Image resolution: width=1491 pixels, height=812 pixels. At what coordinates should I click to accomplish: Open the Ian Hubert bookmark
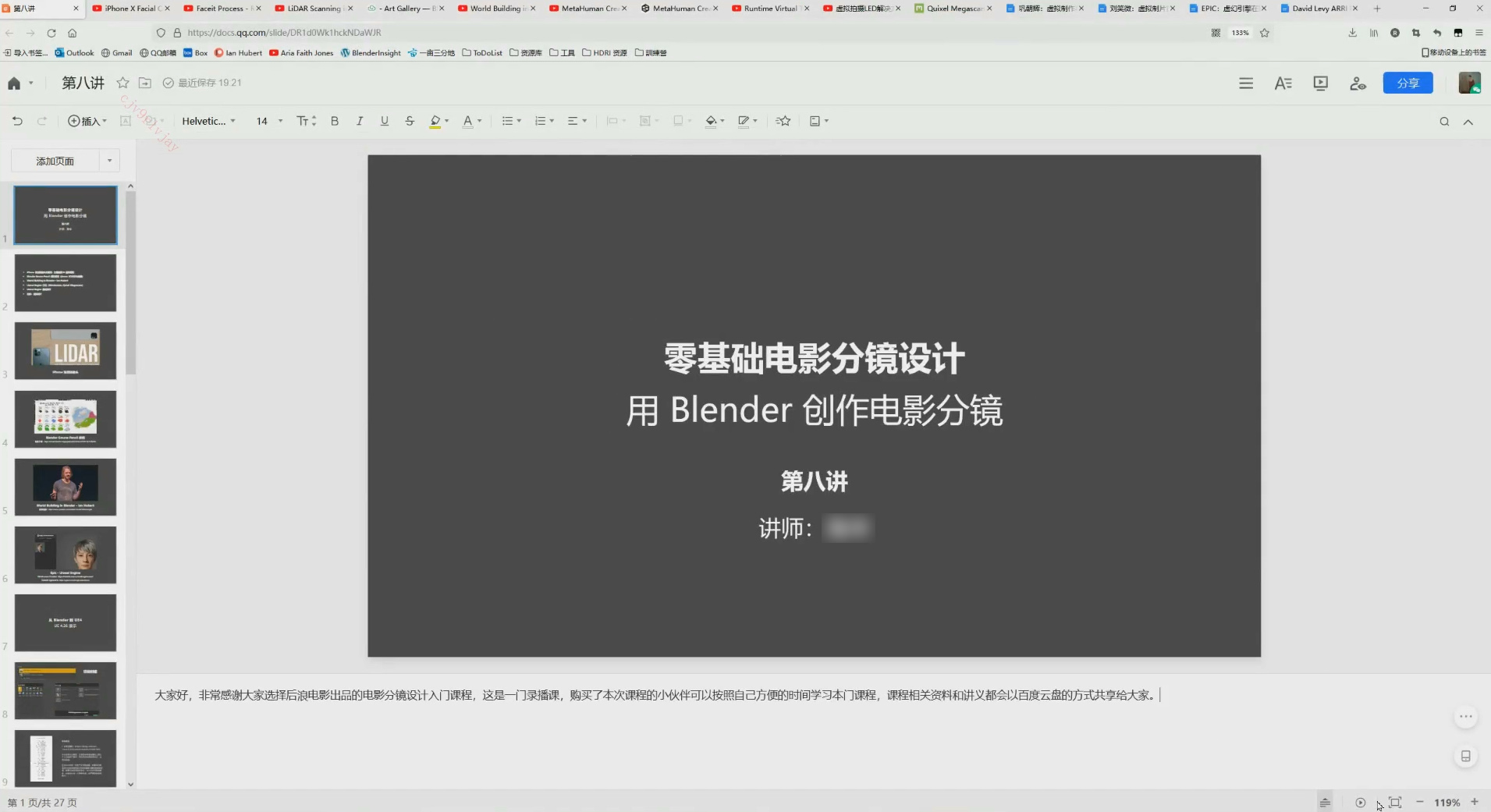(x=238, y=53)
